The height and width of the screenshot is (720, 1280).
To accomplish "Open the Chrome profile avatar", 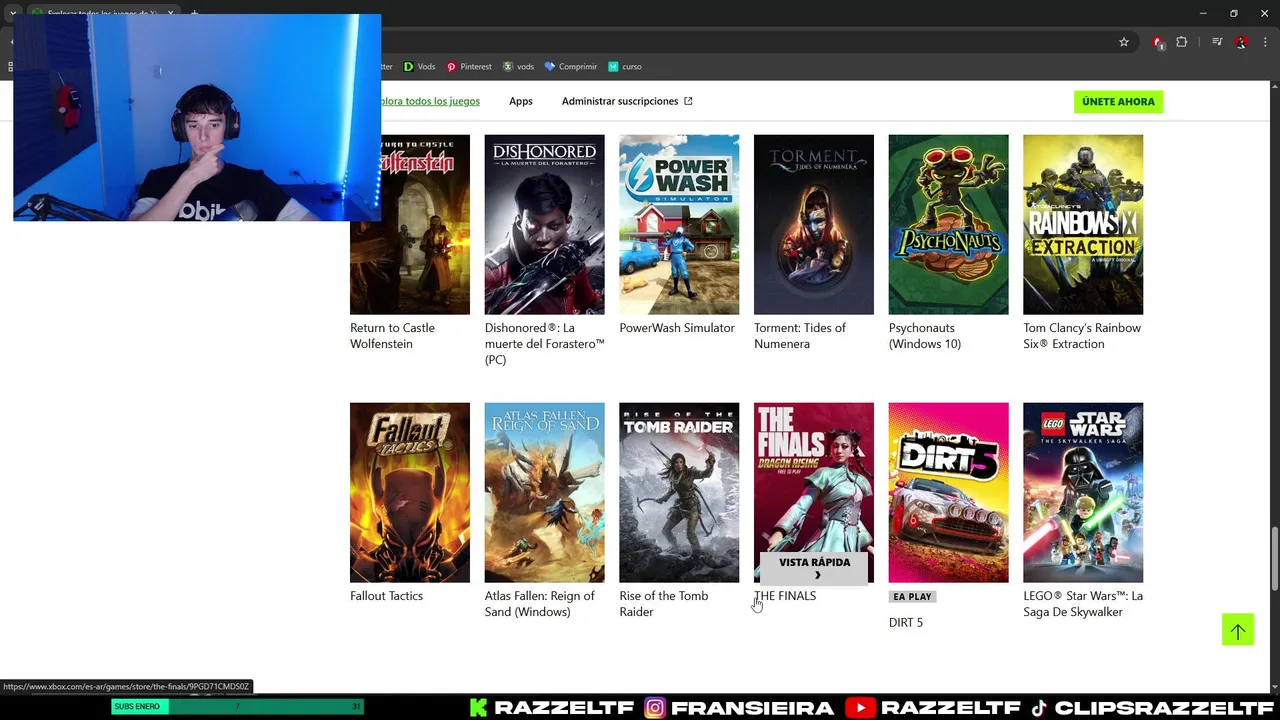I will point(1241,42).
